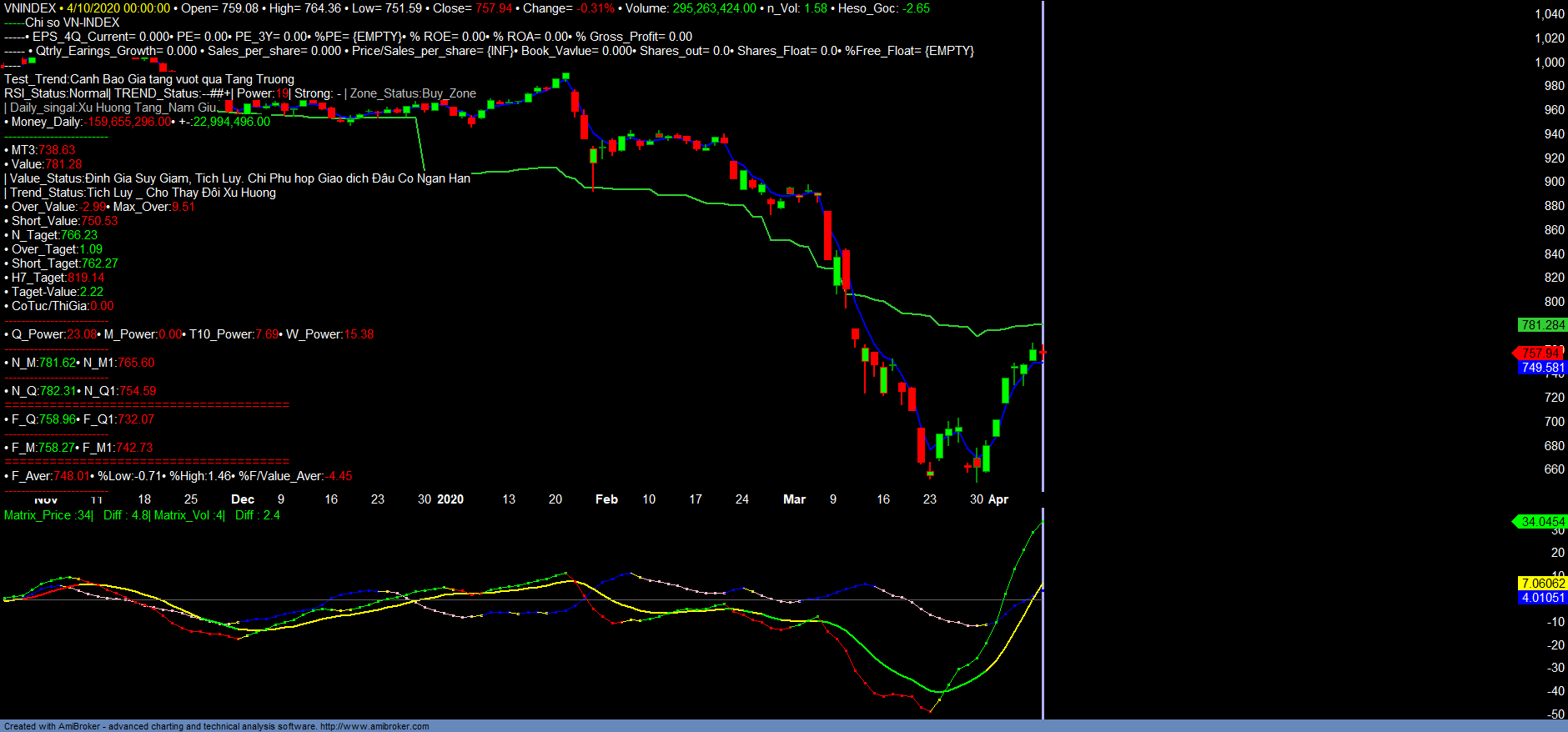
Task: Click the Zone_Status:Buy_Zone text
Action: [413, 93]
